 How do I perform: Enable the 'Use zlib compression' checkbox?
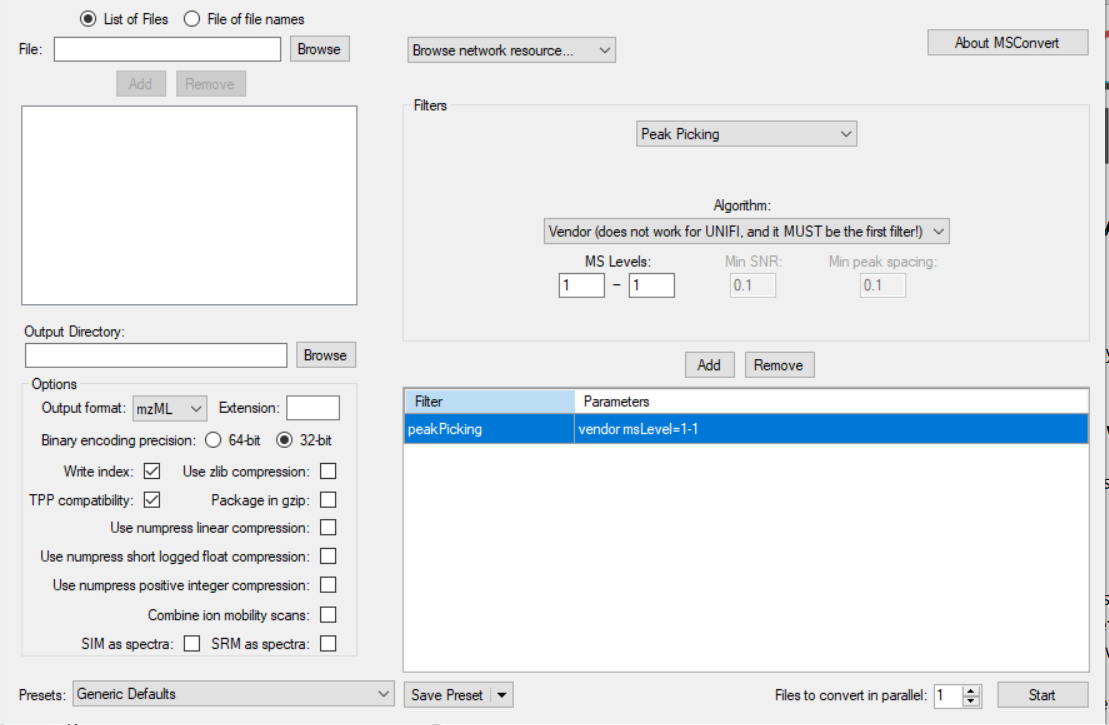point(327,471)
